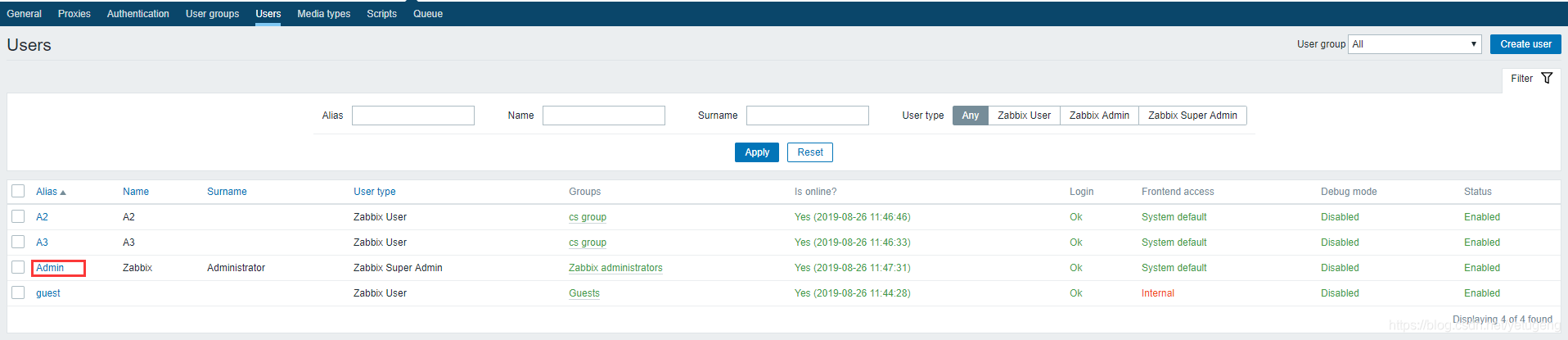
Task: Open Zabbix administrators group link
Action: 615,268
